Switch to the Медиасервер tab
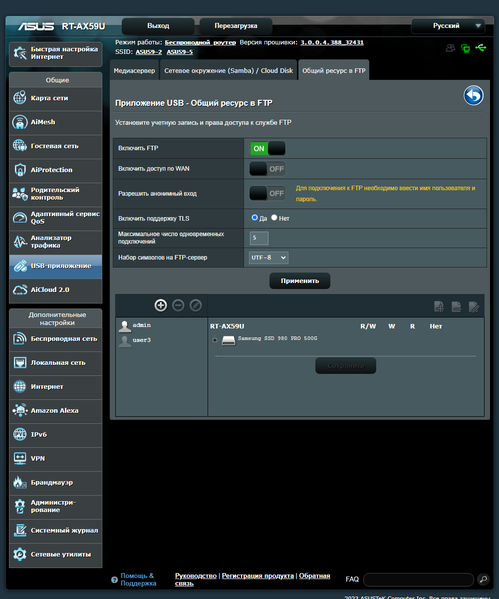Viewport: 499px width, 599px height. point(134,71)
